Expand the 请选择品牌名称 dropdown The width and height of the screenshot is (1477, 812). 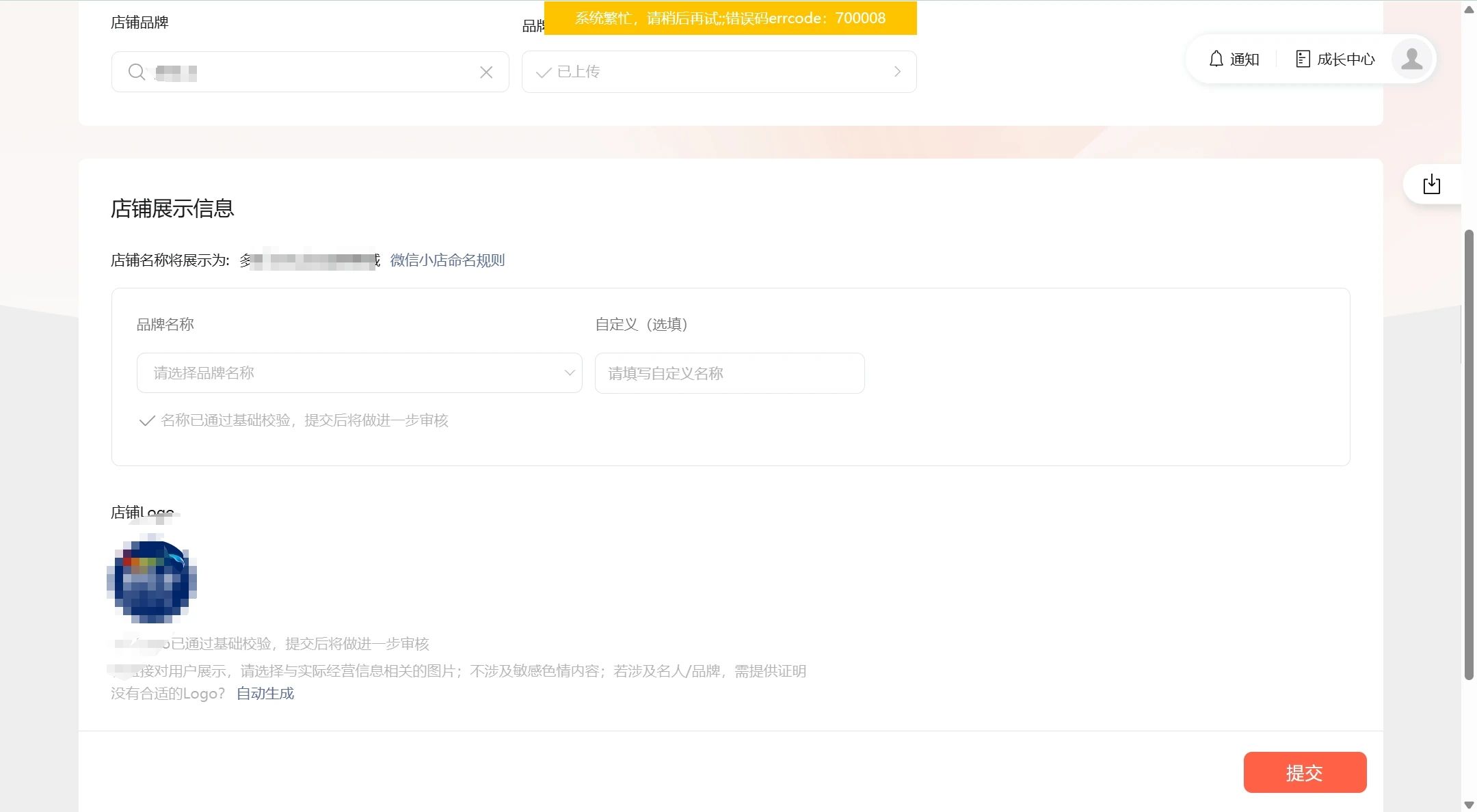pos(359,373)
